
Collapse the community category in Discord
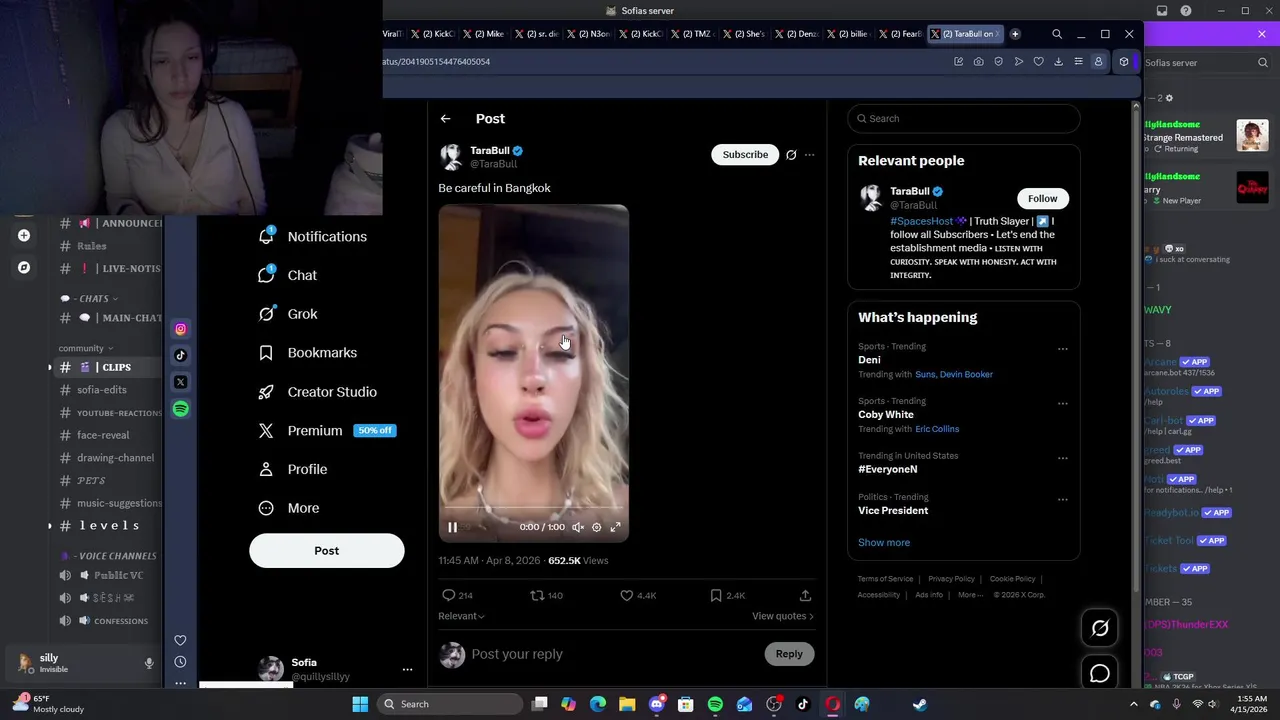[x=86, y=348]
